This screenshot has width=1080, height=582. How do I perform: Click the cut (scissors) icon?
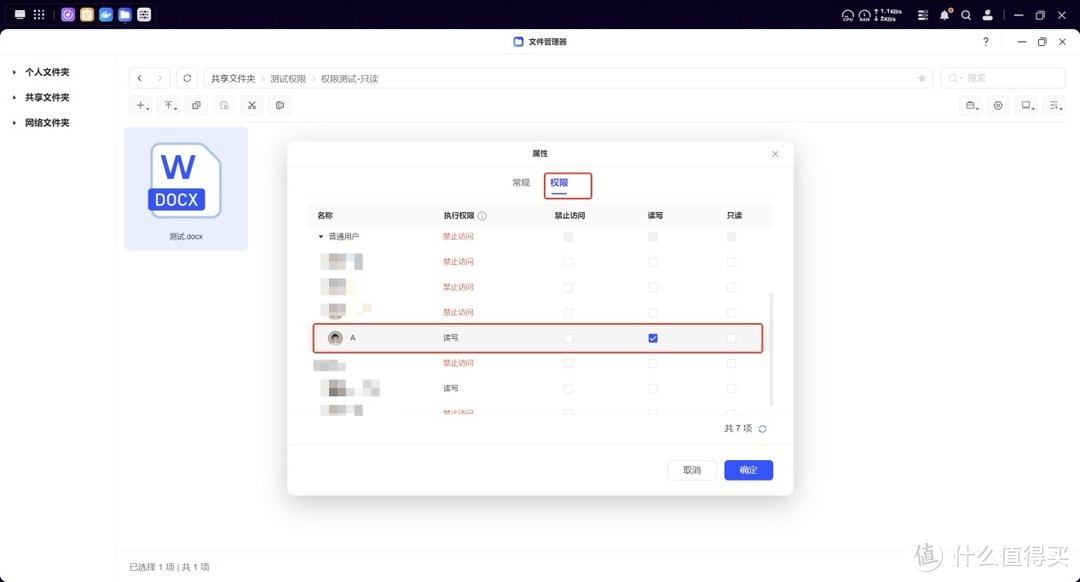251,105
